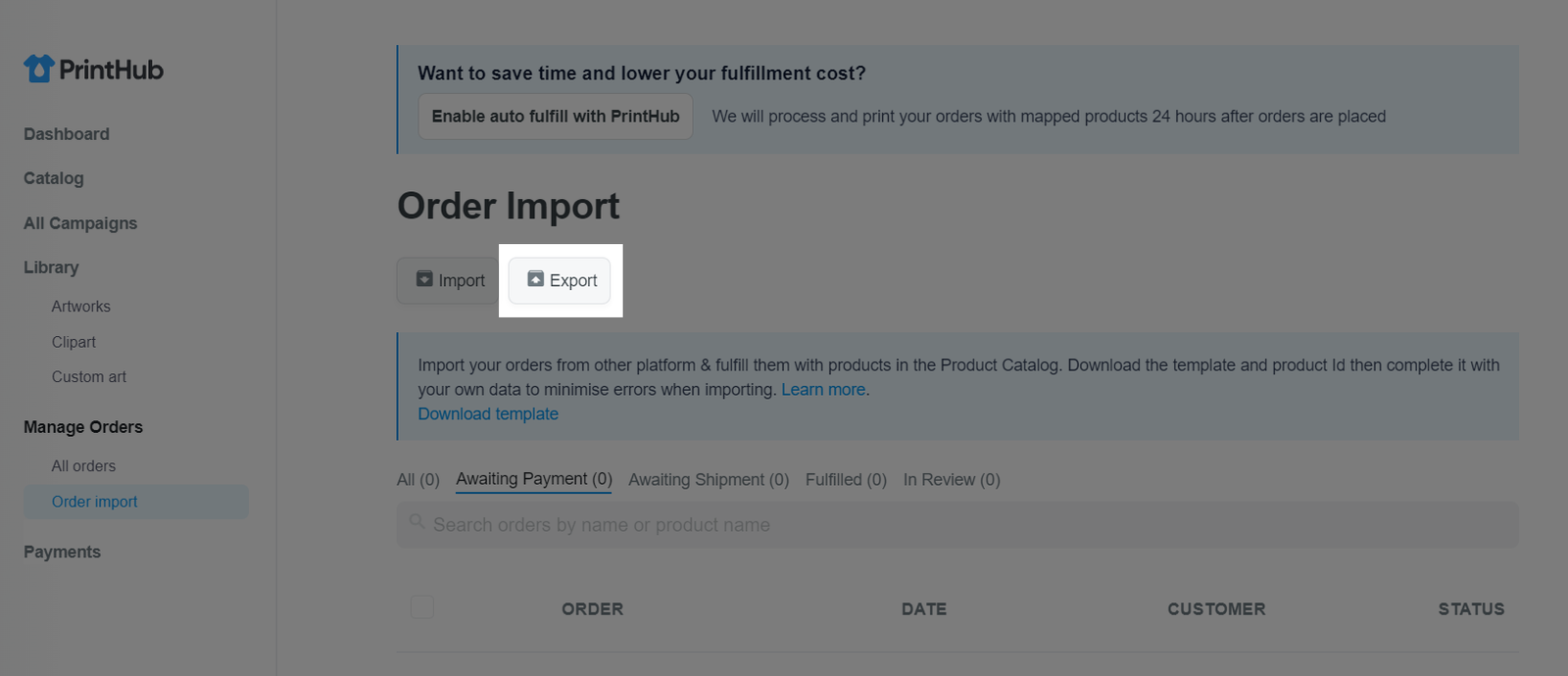Switch to the Awaiting Shipment tab

pos(709,480)
